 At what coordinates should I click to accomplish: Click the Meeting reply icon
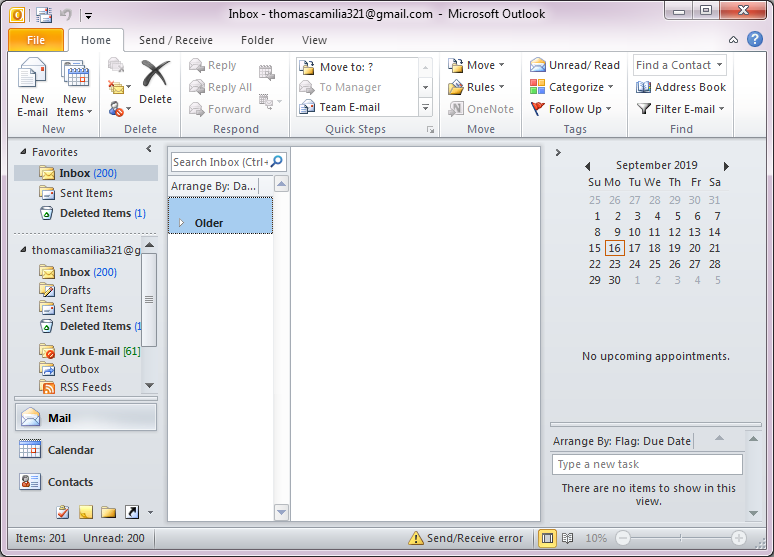pos(267,73)
